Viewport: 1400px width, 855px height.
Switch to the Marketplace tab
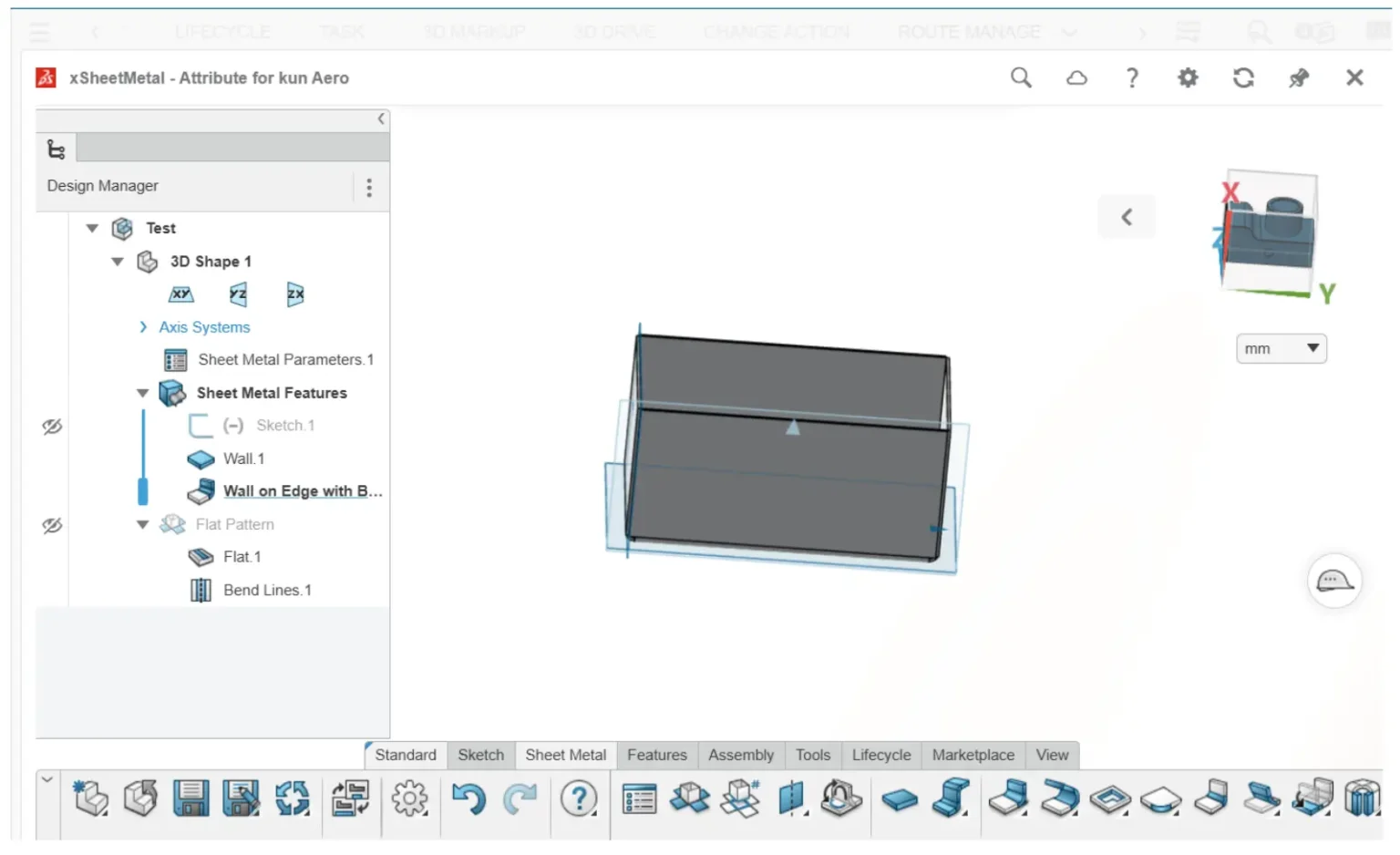coord(973,755)
